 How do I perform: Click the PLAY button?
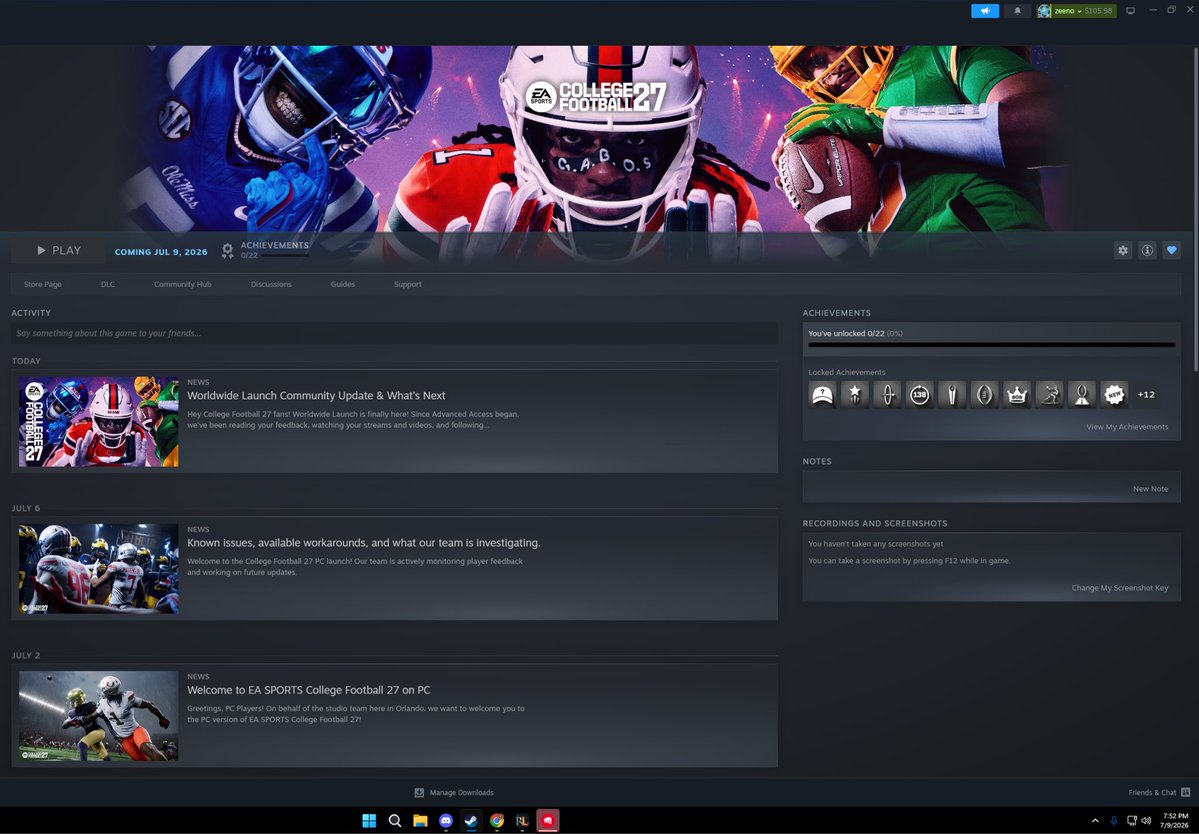59,251
